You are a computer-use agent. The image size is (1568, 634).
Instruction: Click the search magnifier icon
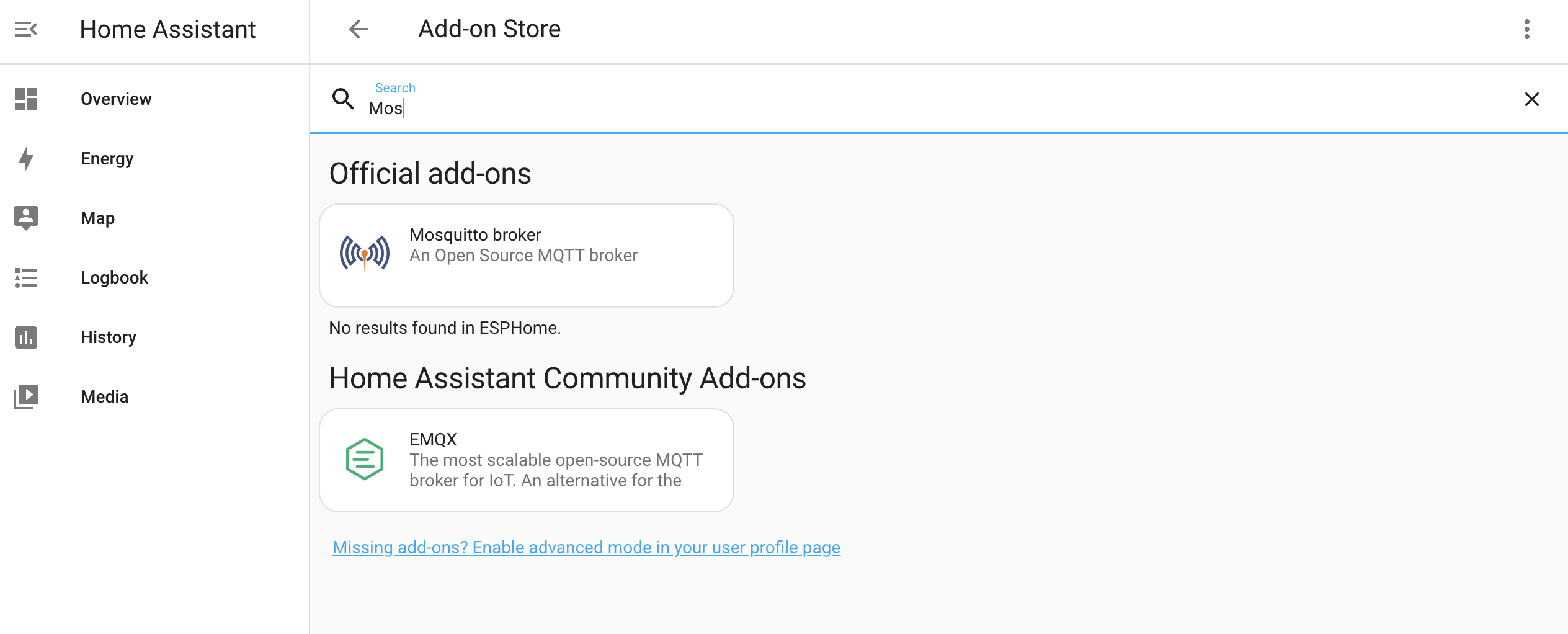click(343, 99)
